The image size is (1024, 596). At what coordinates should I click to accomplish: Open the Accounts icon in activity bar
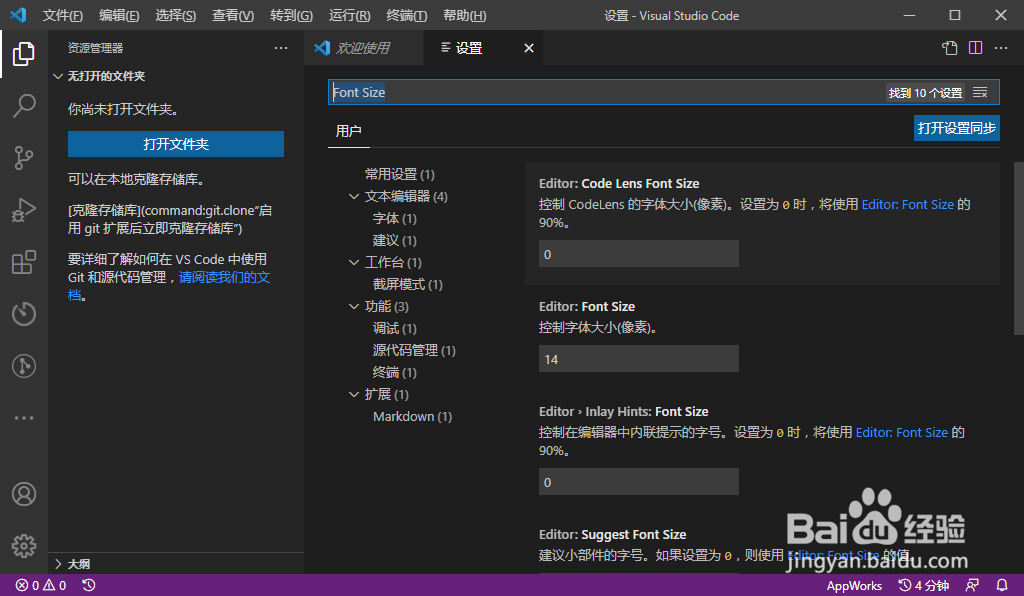(24, 494)
